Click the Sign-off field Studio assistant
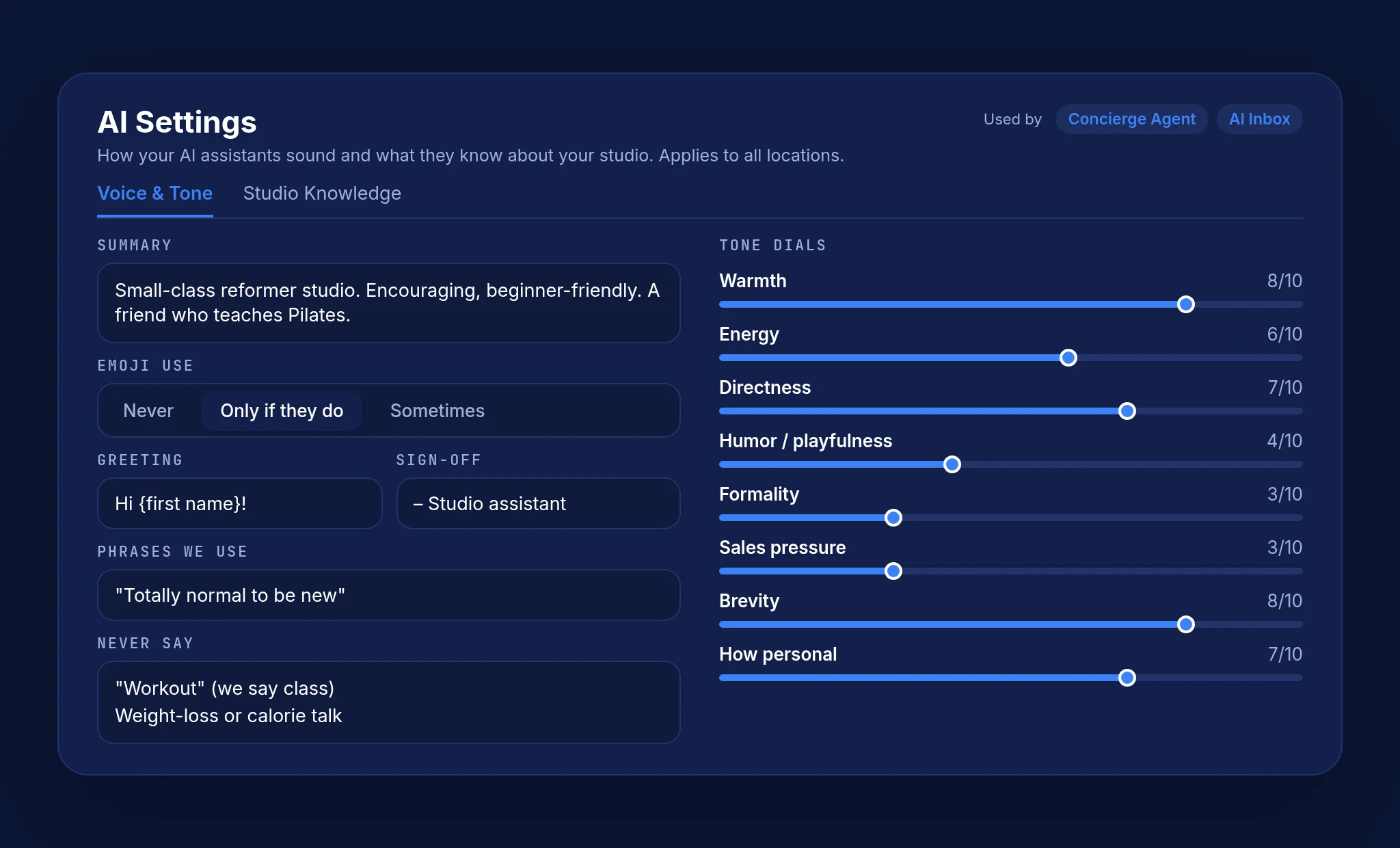The height and width of the screenshot is (848, 1400). 538,503
